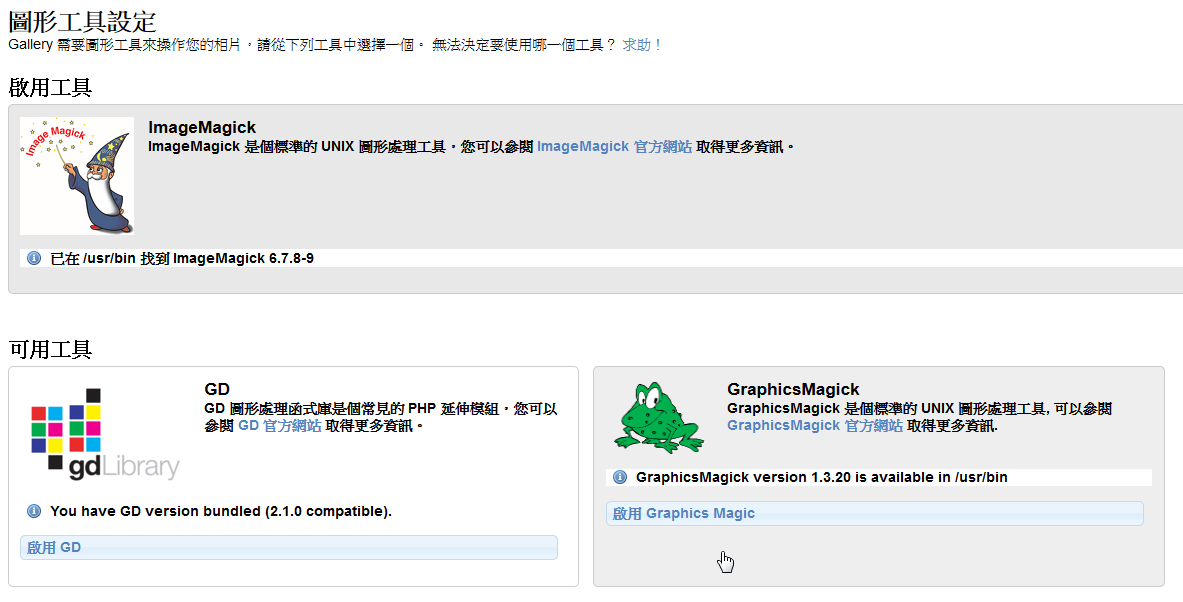
Task: Click the ImageMagick wizard logo
Action: (77, 175)
